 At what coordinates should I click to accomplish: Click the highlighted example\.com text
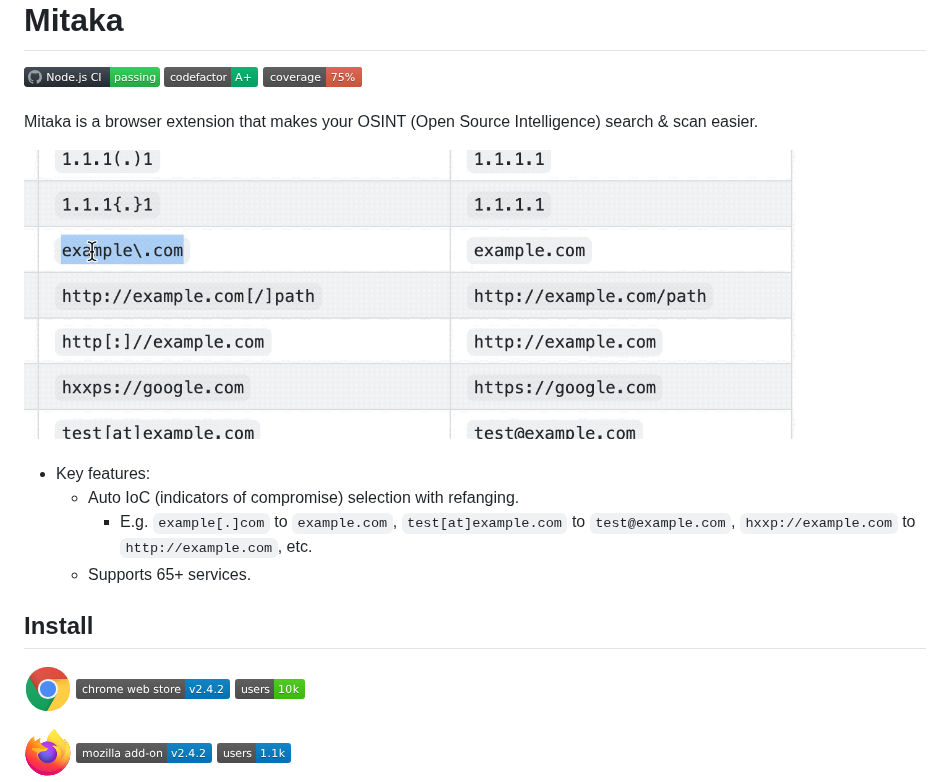click(x=122, y=250)
